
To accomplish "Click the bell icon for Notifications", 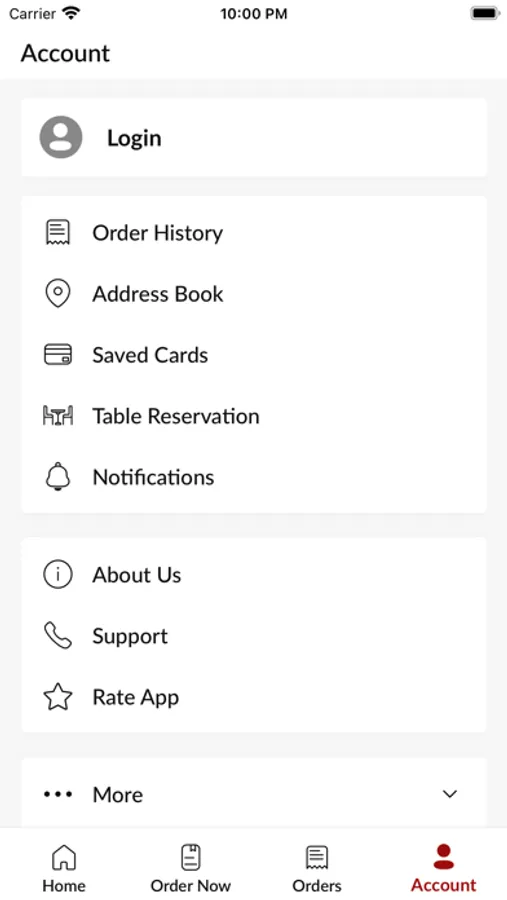I will (x=58, y=477).
